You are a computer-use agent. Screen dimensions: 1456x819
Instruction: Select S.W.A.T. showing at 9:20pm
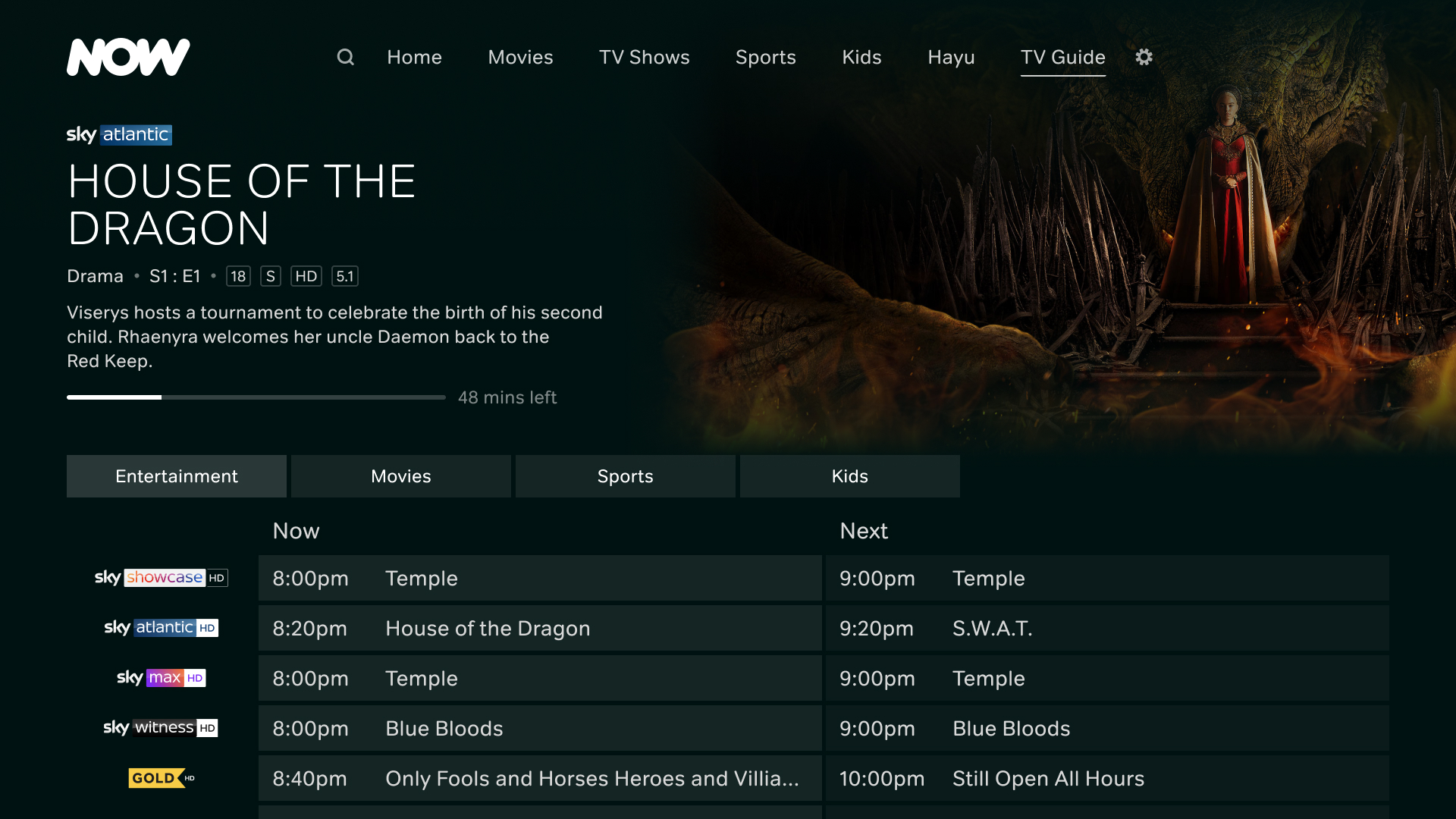click(x=1106, y=629)
